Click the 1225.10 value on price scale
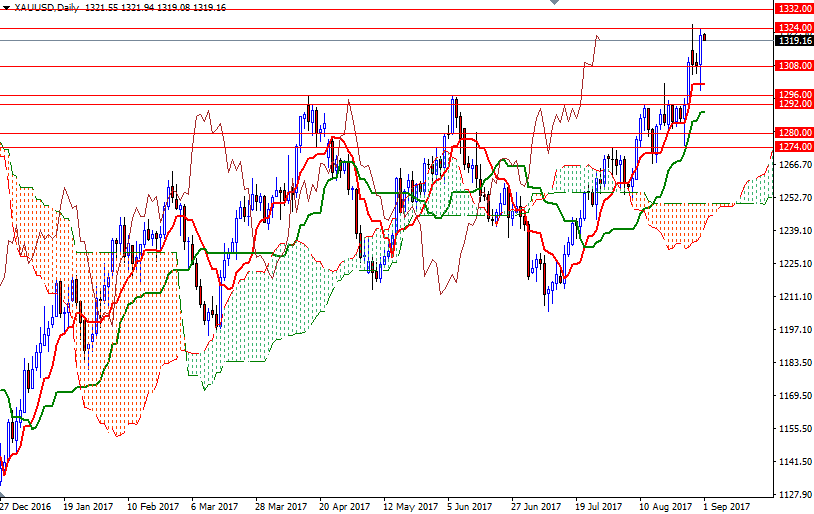Image resolution: width=814 pixels, height=514 pixels. click(793, 264)
